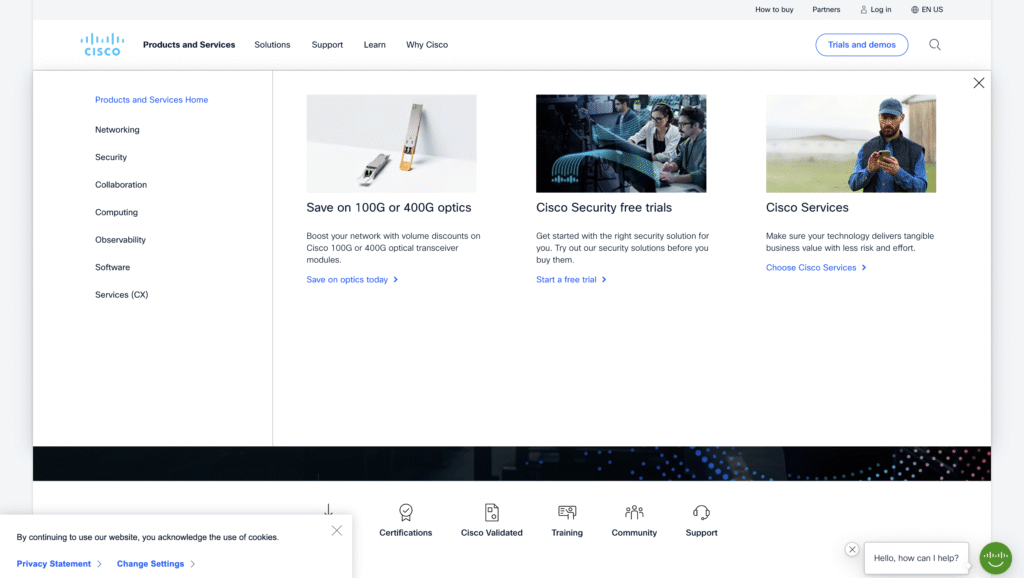Dismiss the cookie notice banner
1024x578 pixels.
(336, 531)
